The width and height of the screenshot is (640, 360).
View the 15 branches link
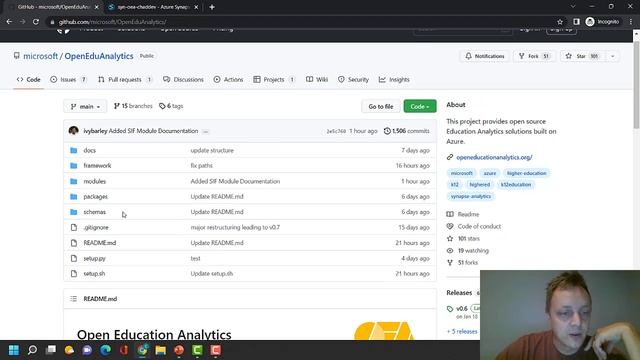click(x=133, y=106)
